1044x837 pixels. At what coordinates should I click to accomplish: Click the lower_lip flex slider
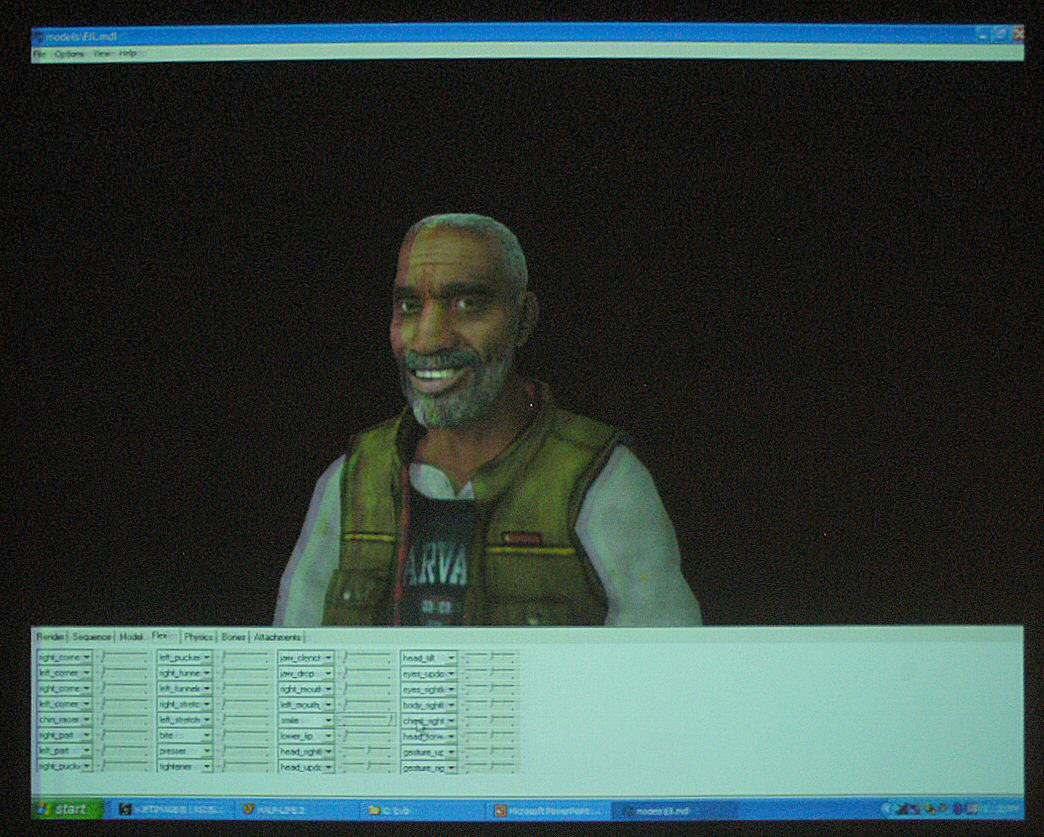click(366, 736)
